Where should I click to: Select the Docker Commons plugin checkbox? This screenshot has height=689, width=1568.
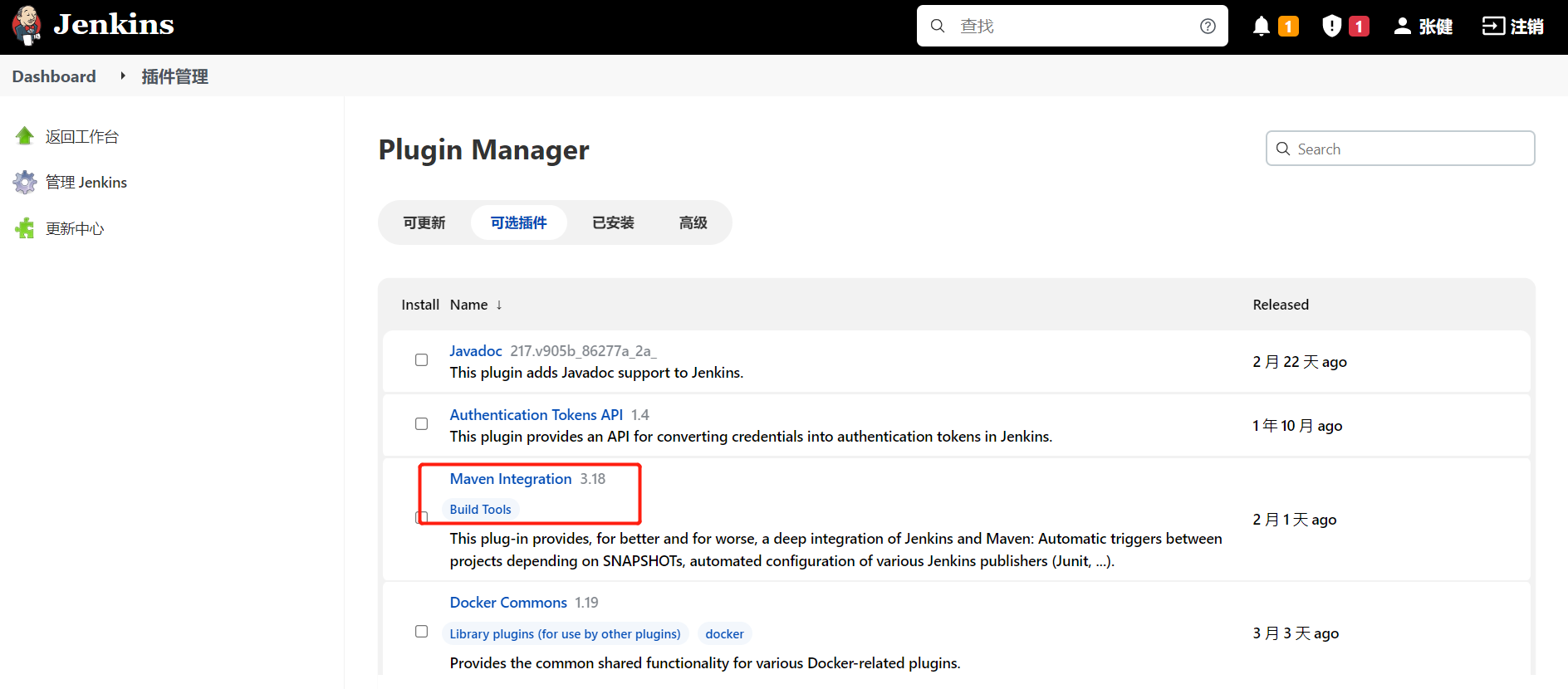[x=422, y=632]
